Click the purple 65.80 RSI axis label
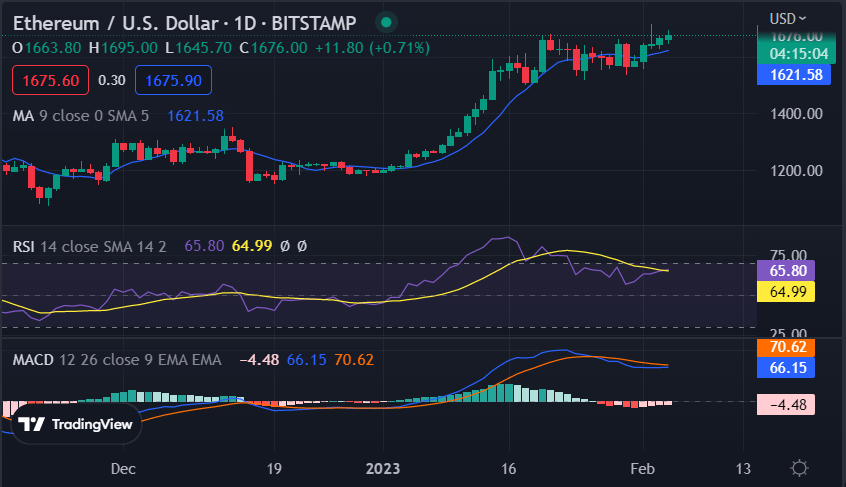The width and height of the screenshot is (846, 487). point(789,270)
